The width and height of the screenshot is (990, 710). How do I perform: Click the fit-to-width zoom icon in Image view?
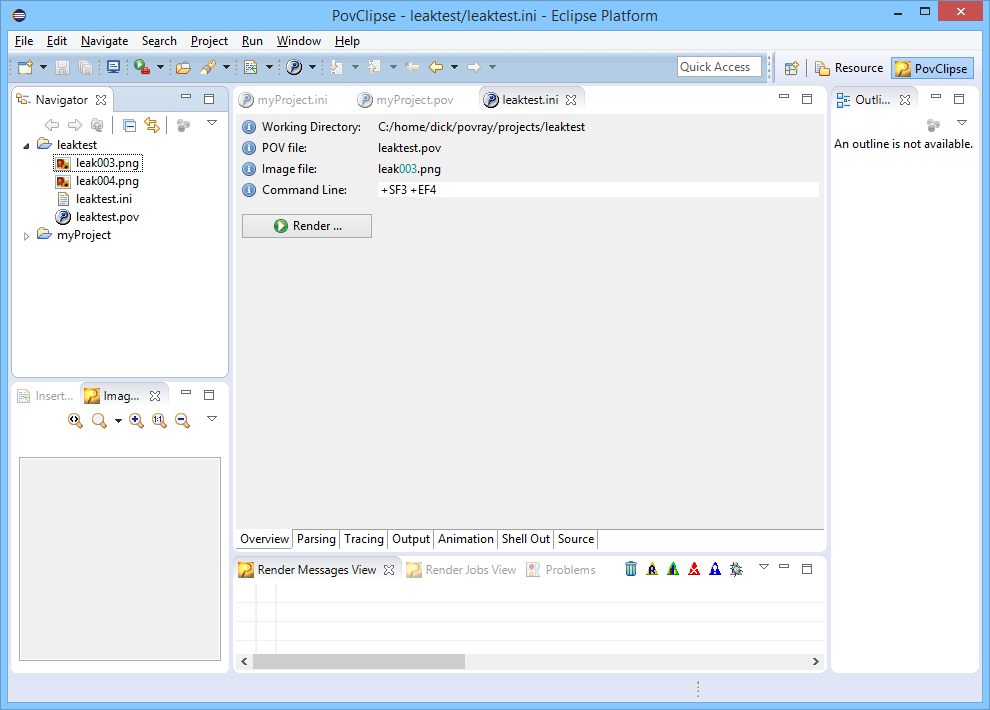tap(76, 420)
